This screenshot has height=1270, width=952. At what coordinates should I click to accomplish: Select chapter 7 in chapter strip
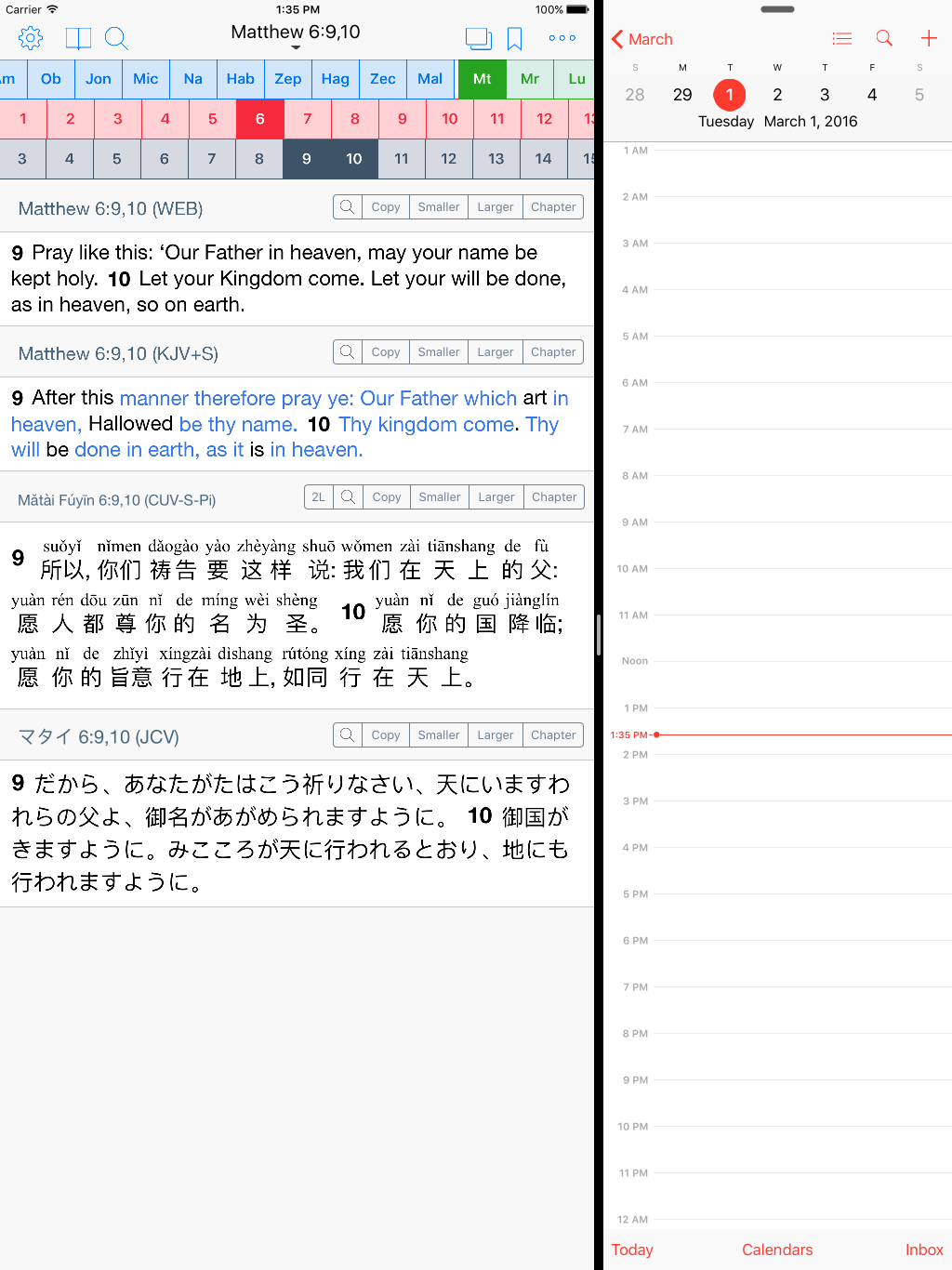307,119
